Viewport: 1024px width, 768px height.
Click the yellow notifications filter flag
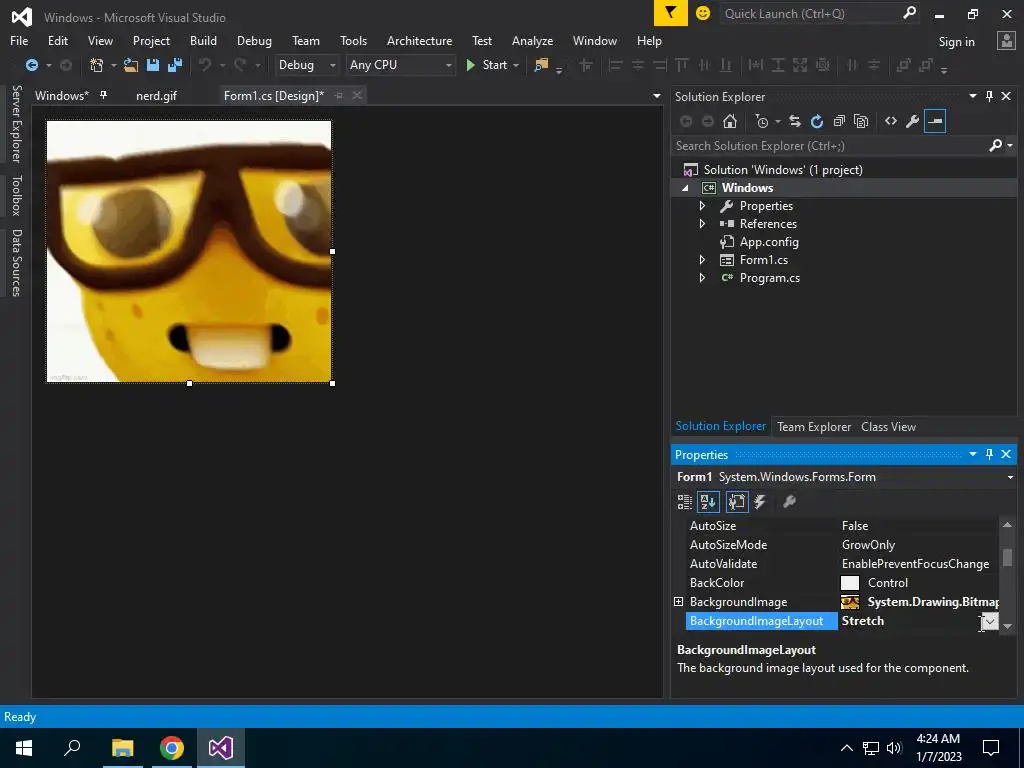(671, 13)
